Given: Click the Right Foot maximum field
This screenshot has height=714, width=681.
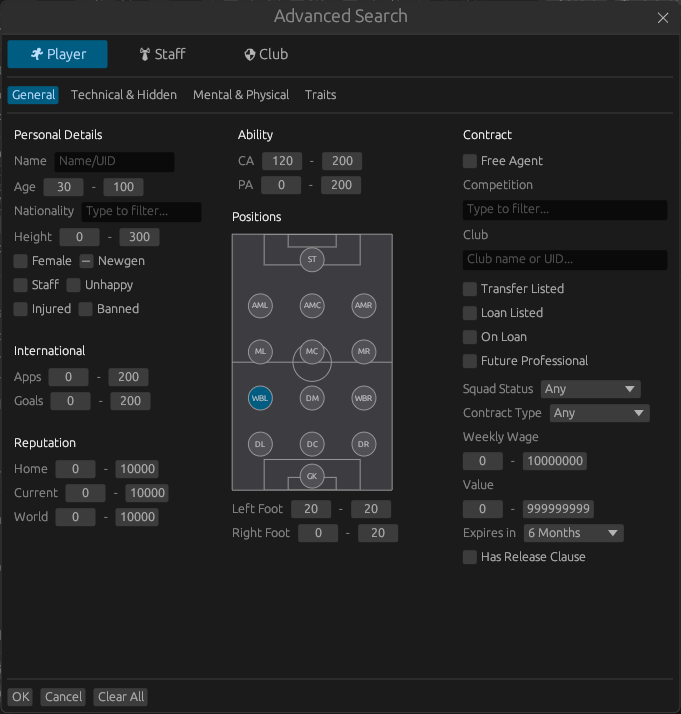Looking at the screenshot, I should pyautogui.click(x=378, y=533).
